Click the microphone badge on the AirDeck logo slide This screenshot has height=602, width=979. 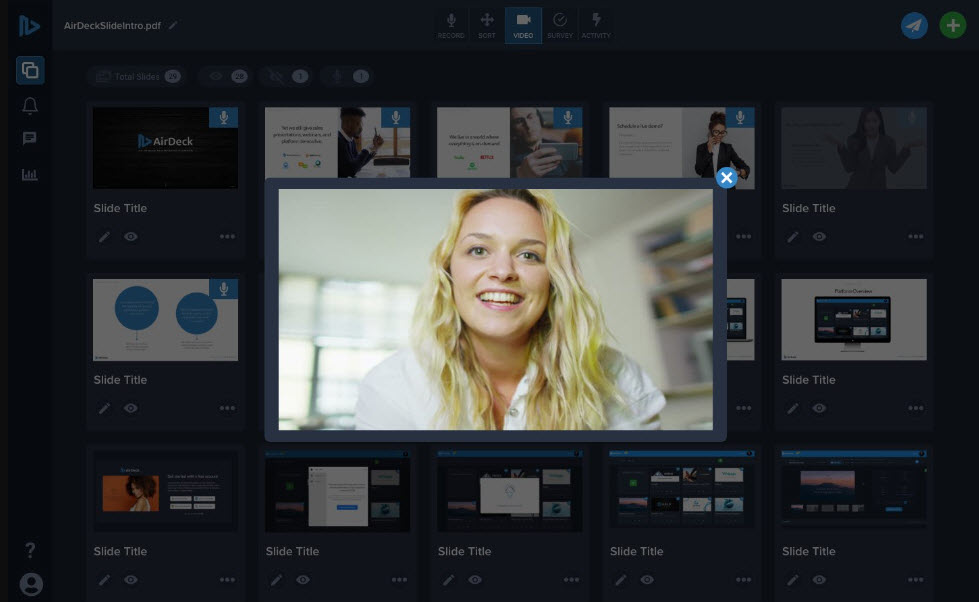224,117
